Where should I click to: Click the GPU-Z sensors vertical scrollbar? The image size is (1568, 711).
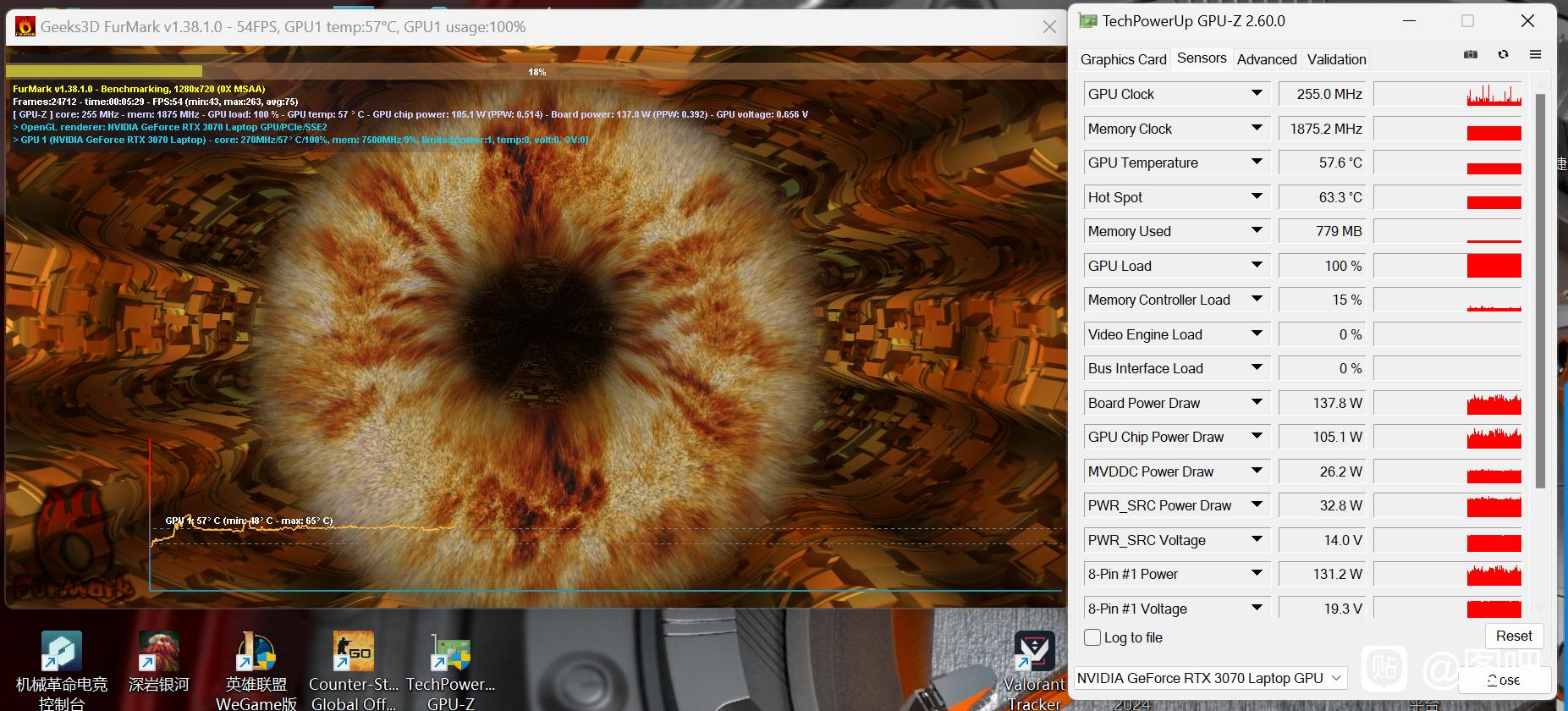coord(1540,290)
